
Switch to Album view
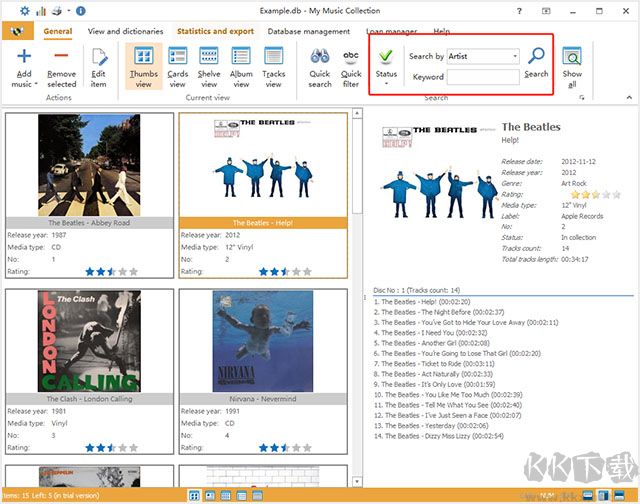coord(241,66)
